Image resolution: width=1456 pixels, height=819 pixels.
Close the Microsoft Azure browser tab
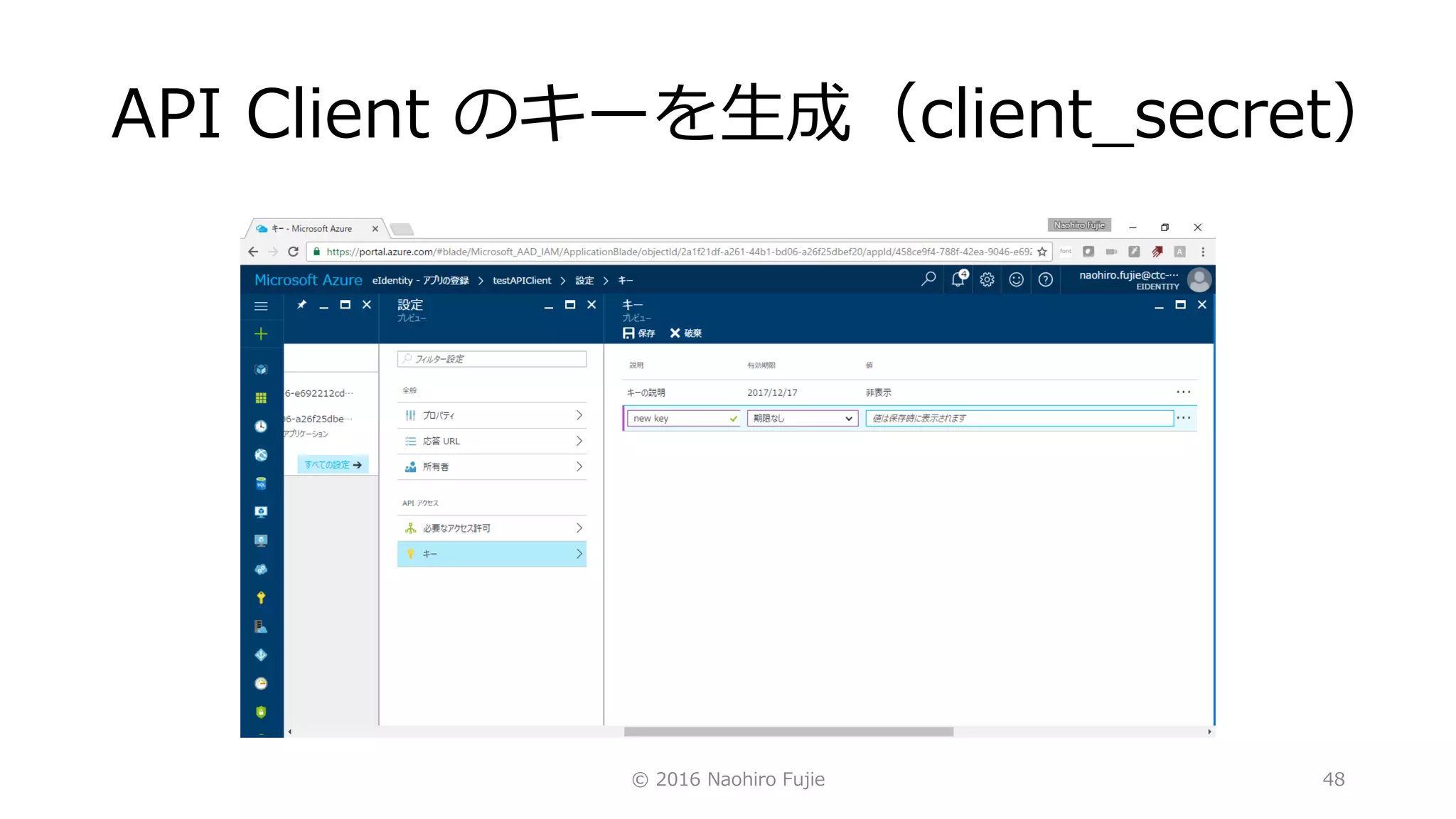(x=375, y=229)
